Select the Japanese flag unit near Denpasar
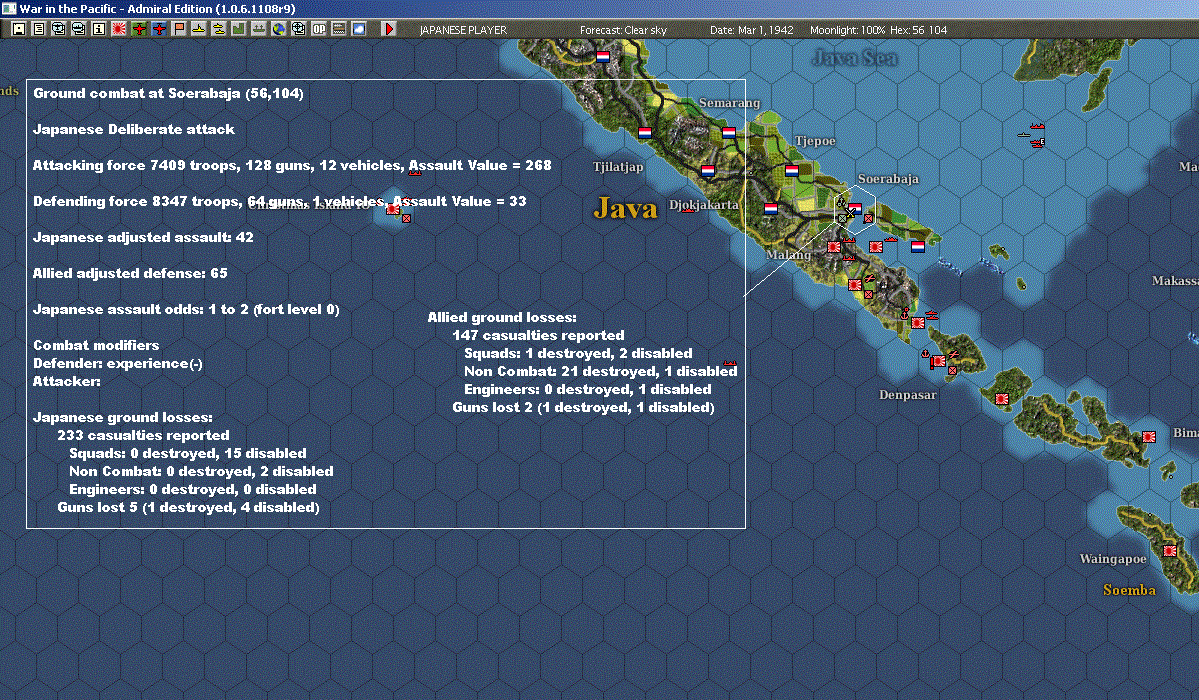The image size is (1199, 700). 938,361
